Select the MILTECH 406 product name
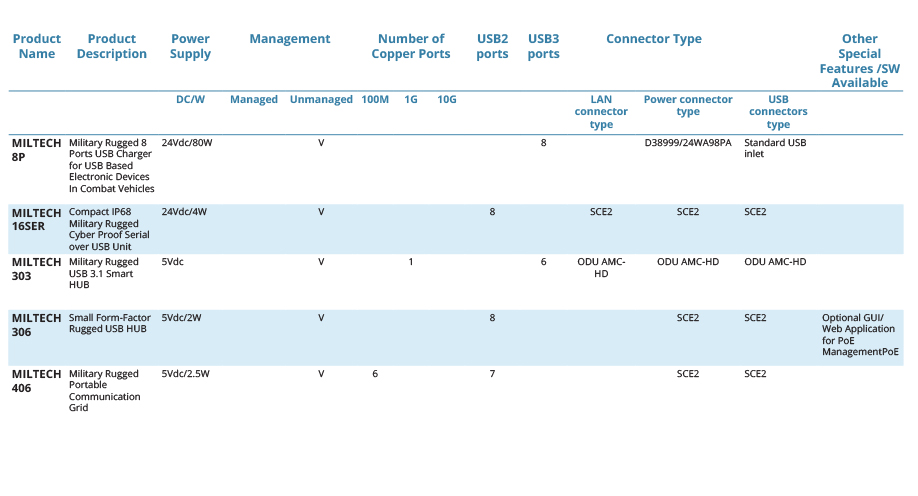The width and height of the screenshot is (918, 496). point(36,381)
